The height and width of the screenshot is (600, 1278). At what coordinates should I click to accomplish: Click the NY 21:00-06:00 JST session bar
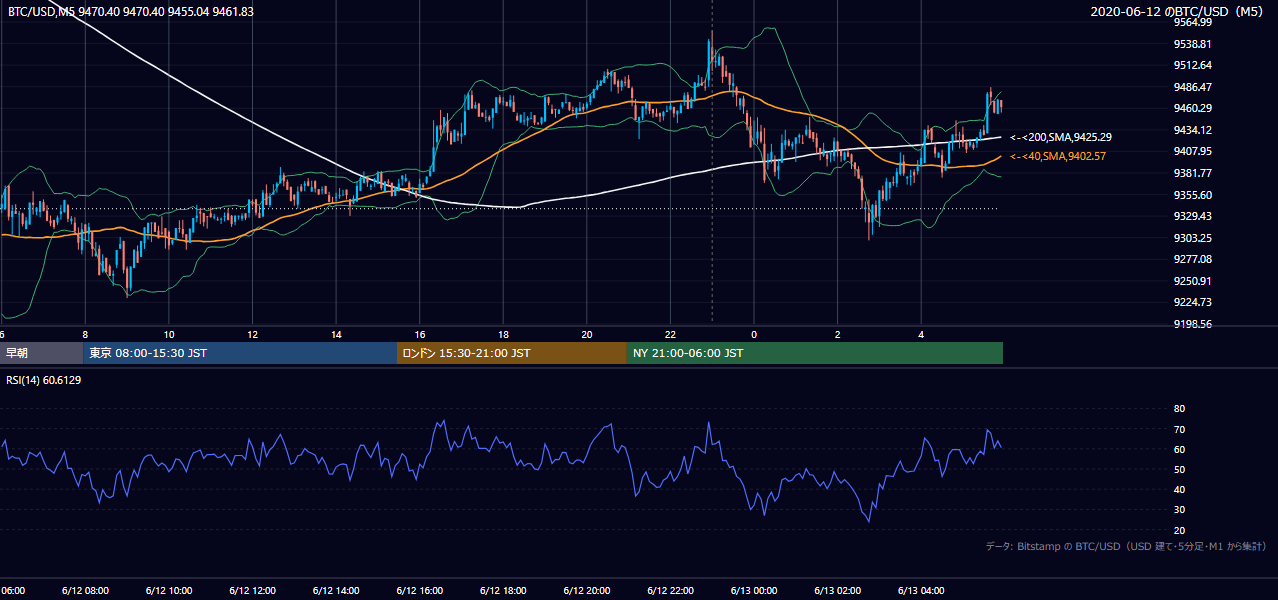[x=815, y=353]
